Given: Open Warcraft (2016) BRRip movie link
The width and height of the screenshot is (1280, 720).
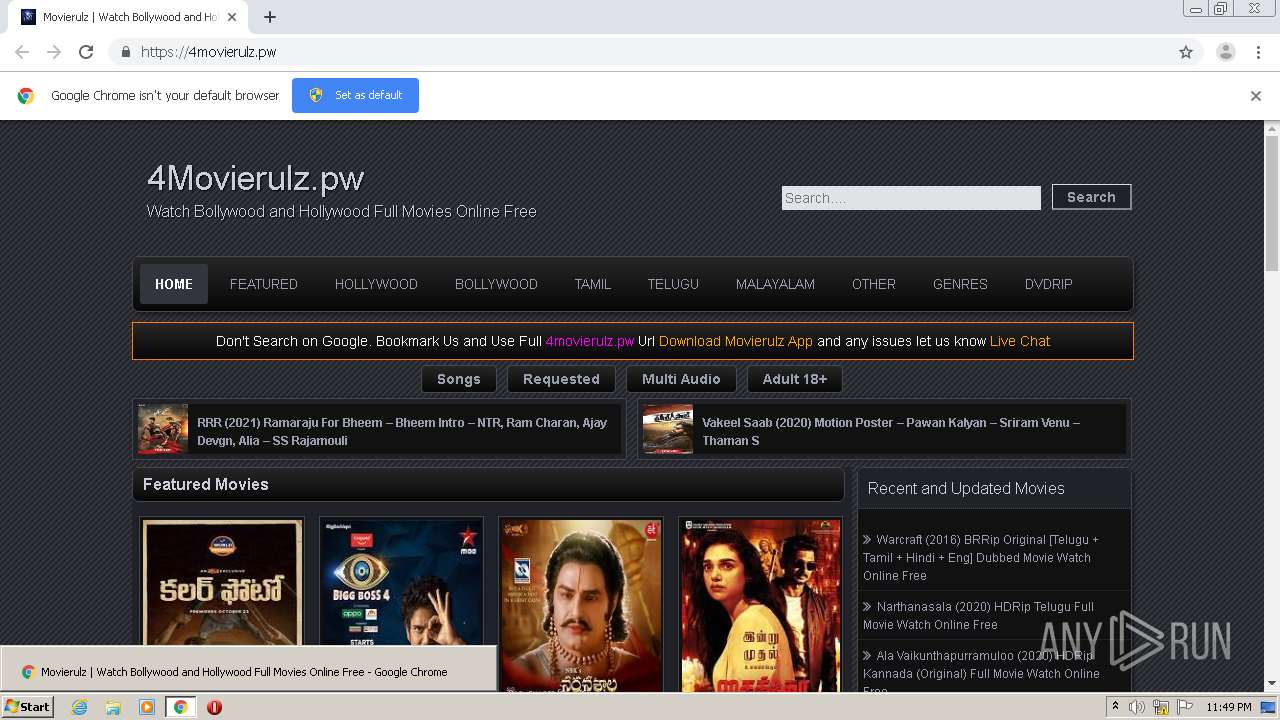Looking at the screenshot, I should pos(981,557).
